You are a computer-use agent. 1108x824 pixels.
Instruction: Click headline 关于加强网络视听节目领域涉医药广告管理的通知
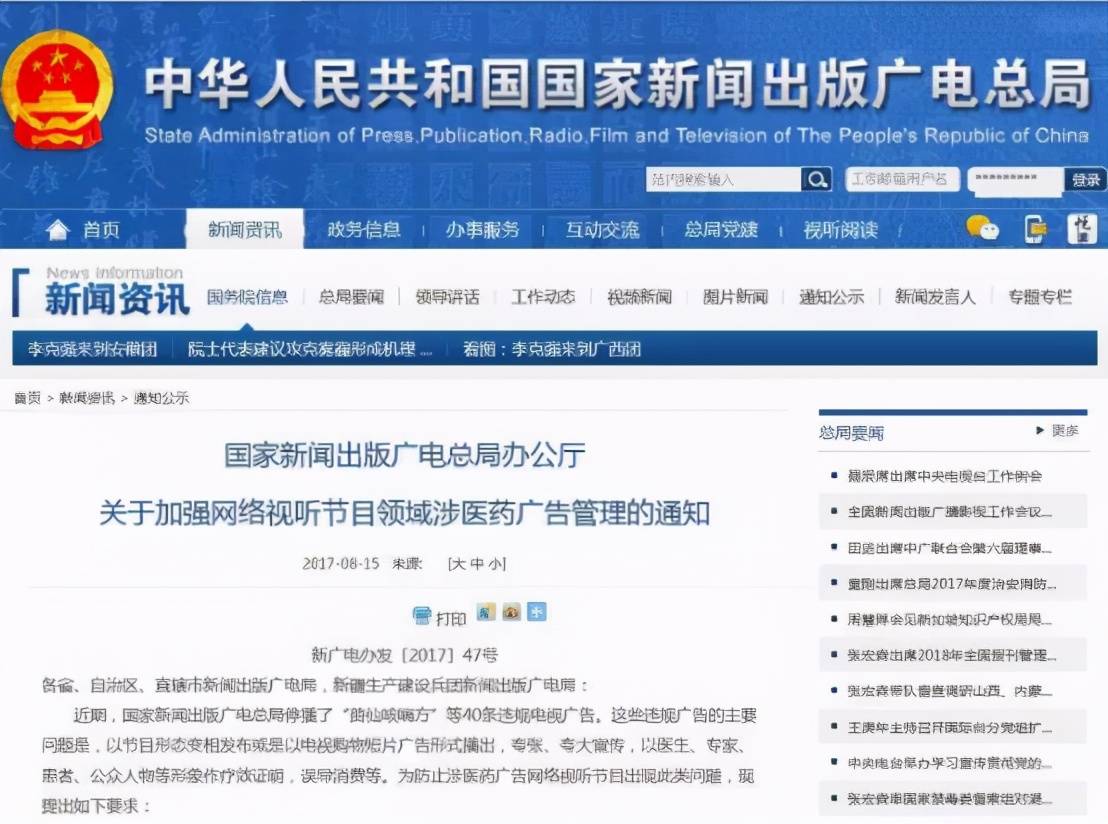coord(404,513)
